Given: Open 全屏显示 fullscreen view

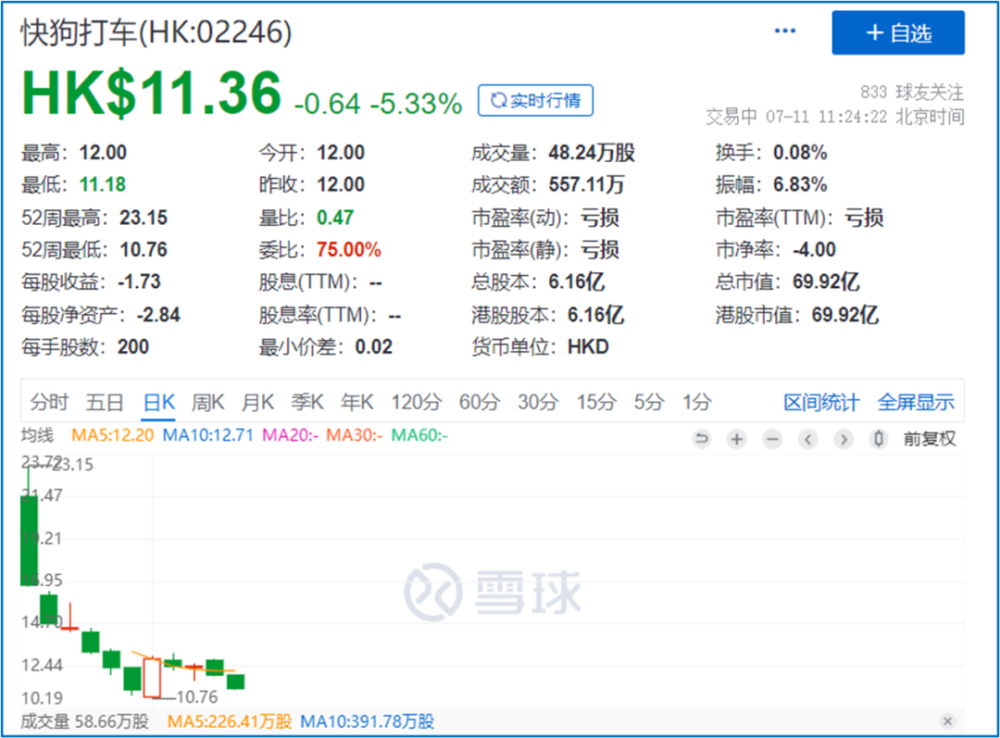Looking at the screenshot, I should click(x=916, y=403).
